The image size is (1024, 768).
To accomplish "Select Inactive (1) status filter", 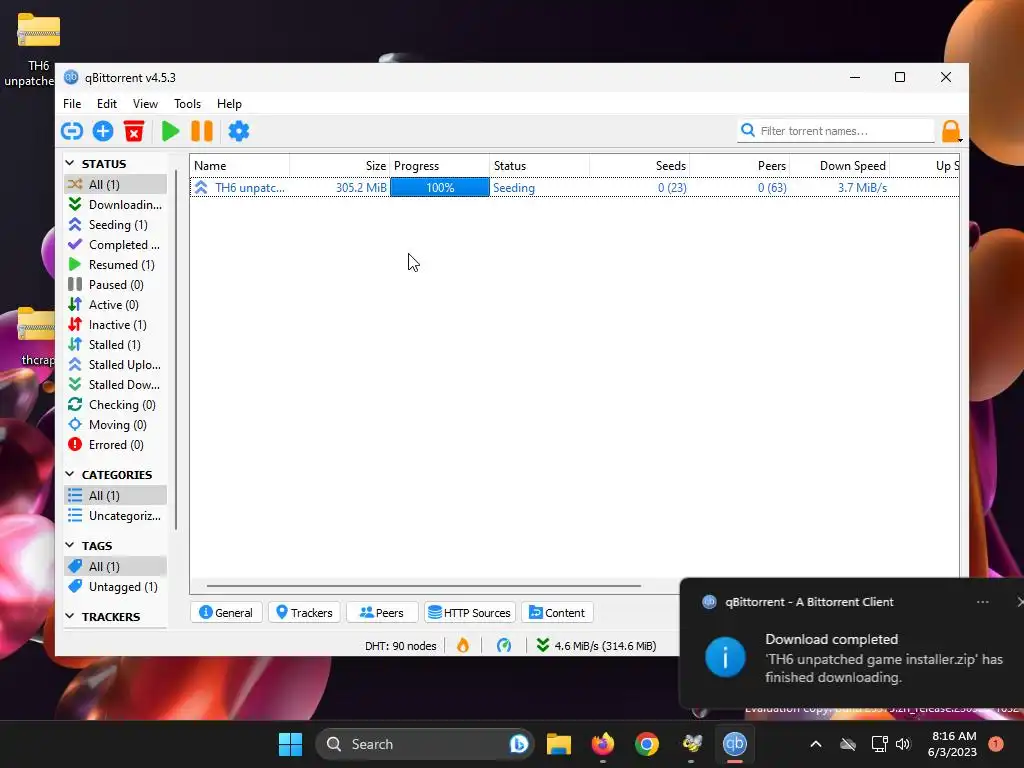I will pyautogui.click(x=116, y=325).
